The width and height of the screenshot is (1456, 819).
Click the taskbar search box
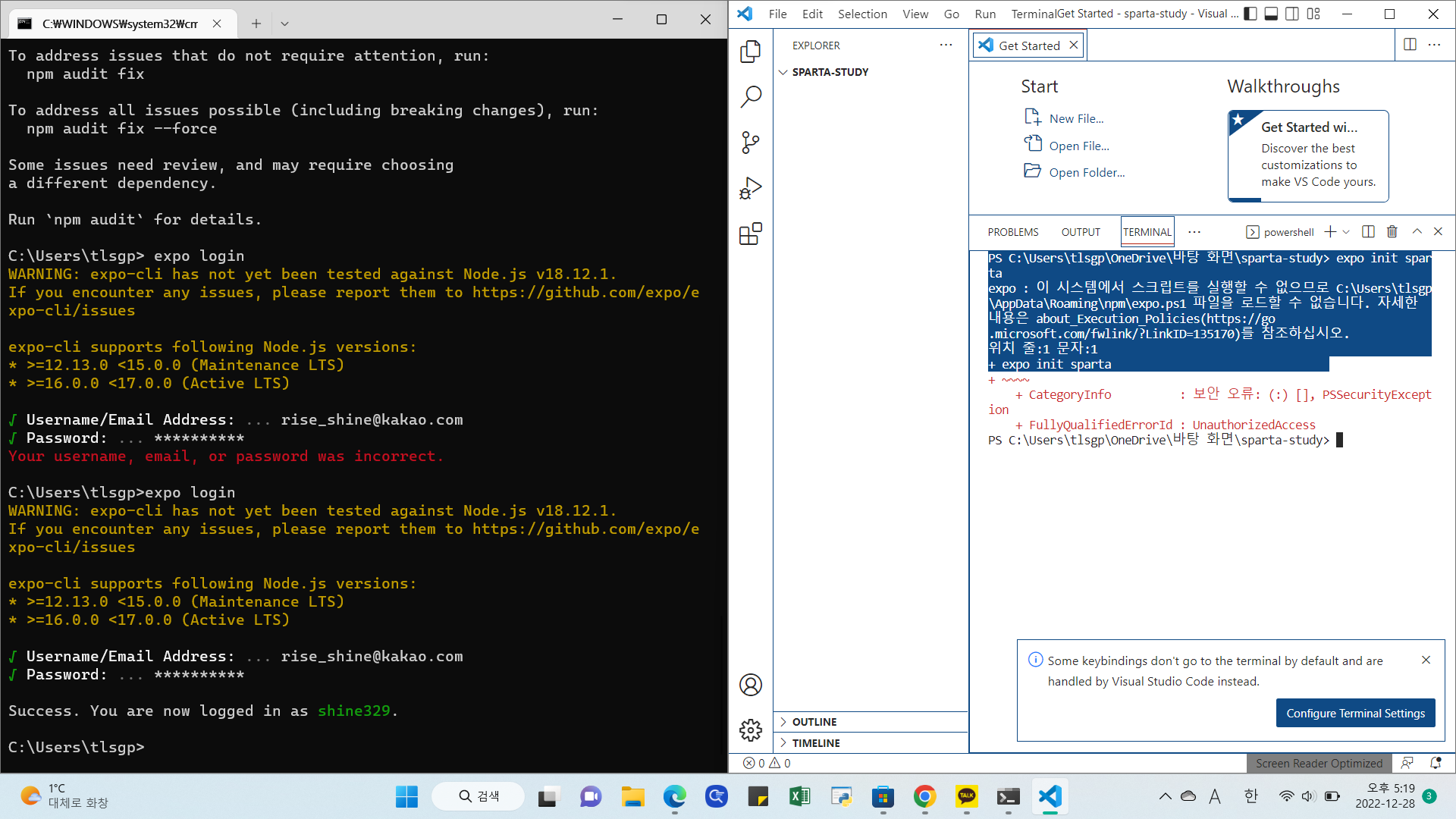pos(479,796)
